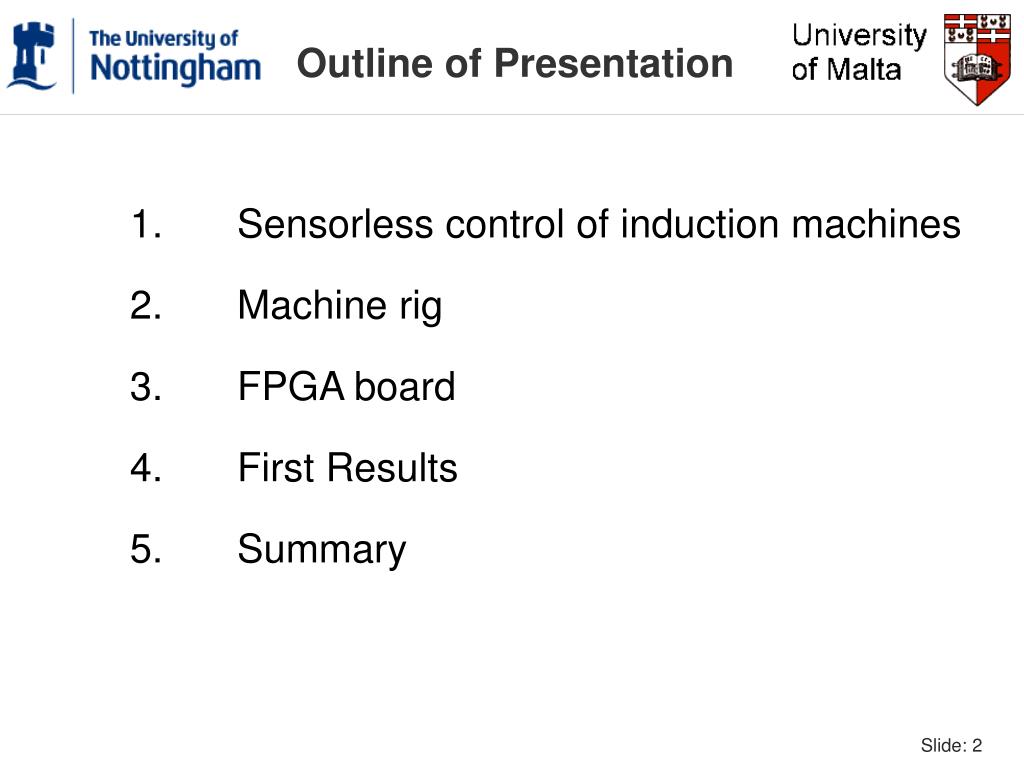This screenshot has height=768, width=1024.
Task: Select the 'Summary' list item
Action: (x=321, y=550)
